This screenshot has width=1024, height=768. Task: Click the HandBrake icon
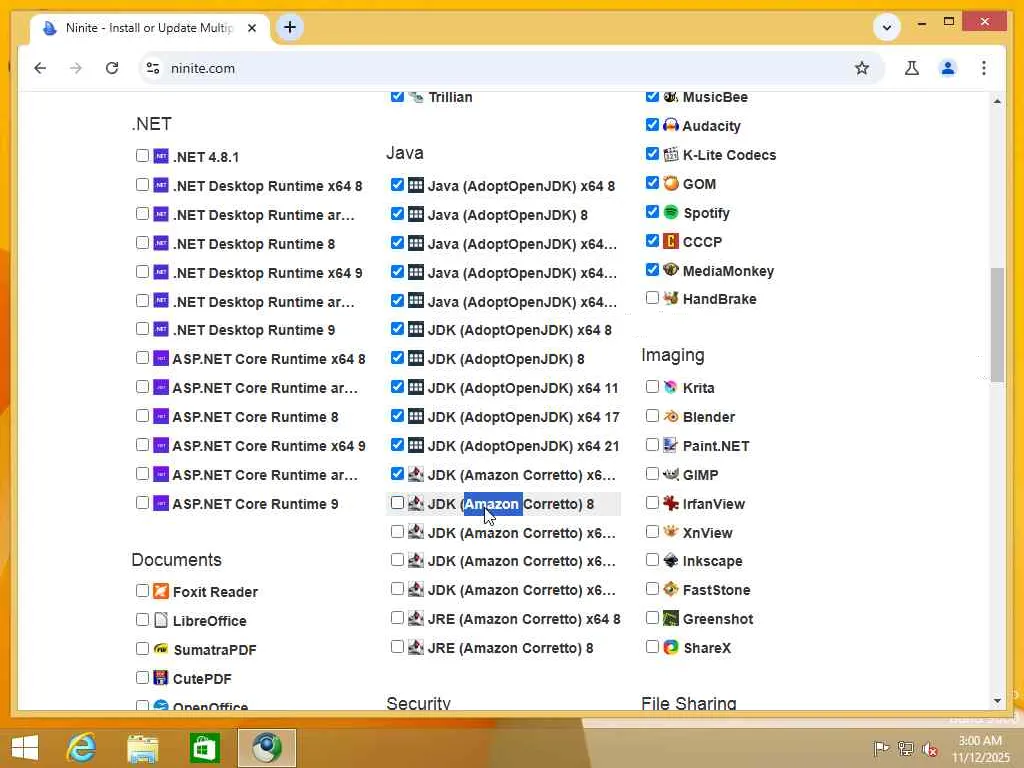click(671, 298)
